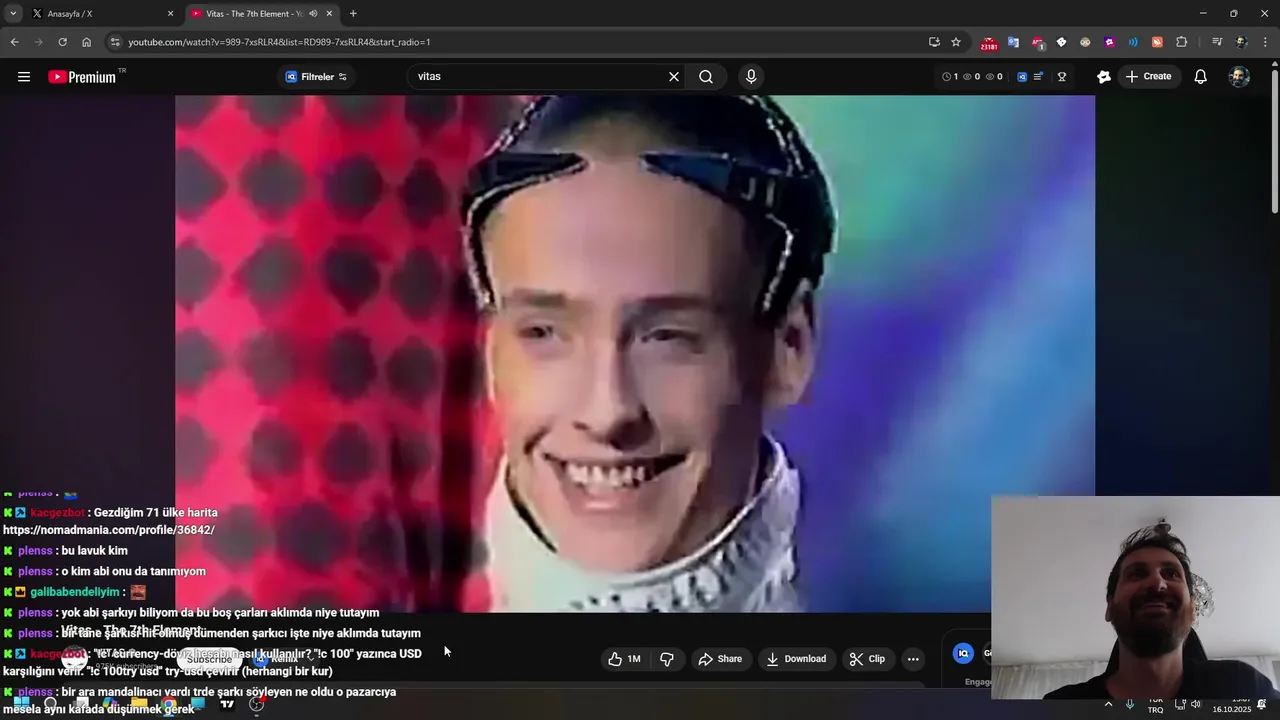Open Filtreler filter dropdown
This screenshot has width=1280, height=720.
[x=316, y=77]
